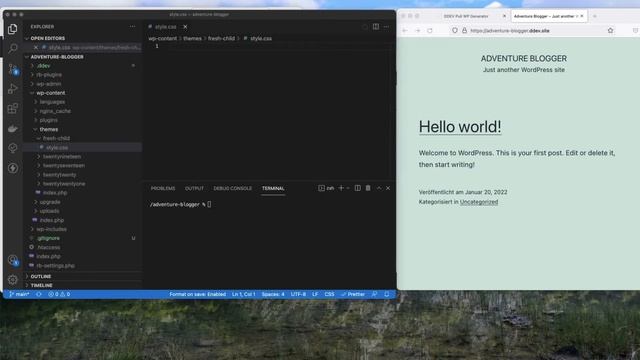Image resolution: width=640 pixels, height=360 pixels.
Task: Expand the .ddev folder
Action: tap(43, 66)
